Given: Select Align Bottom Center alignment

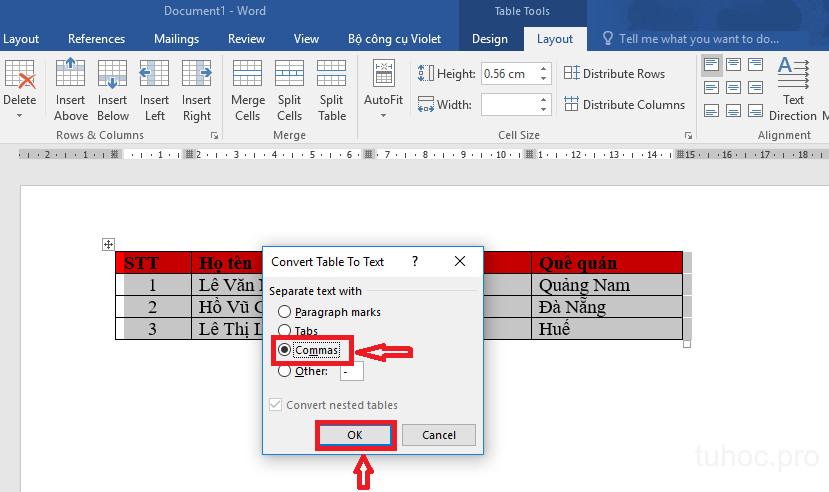Looking at the screenshot, I should point(733,111).
